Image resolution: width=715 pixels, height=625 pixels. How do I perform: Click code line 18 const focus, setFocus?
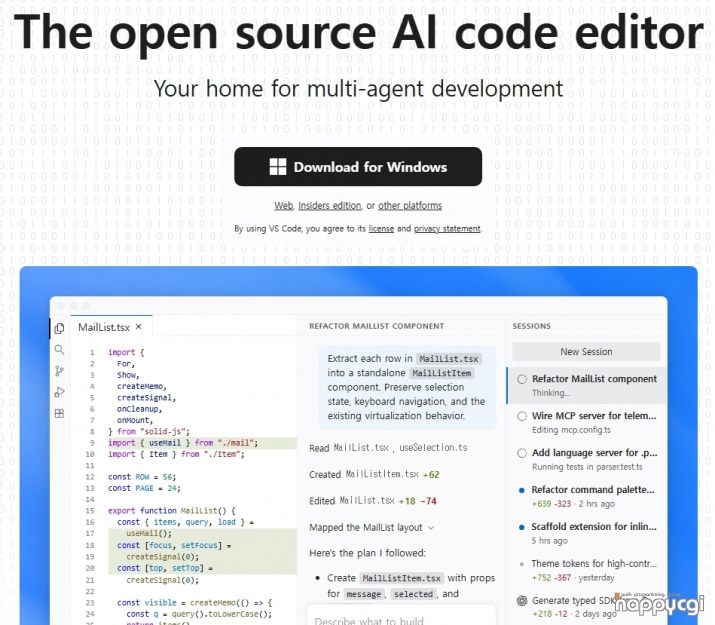tap(174, 545)
